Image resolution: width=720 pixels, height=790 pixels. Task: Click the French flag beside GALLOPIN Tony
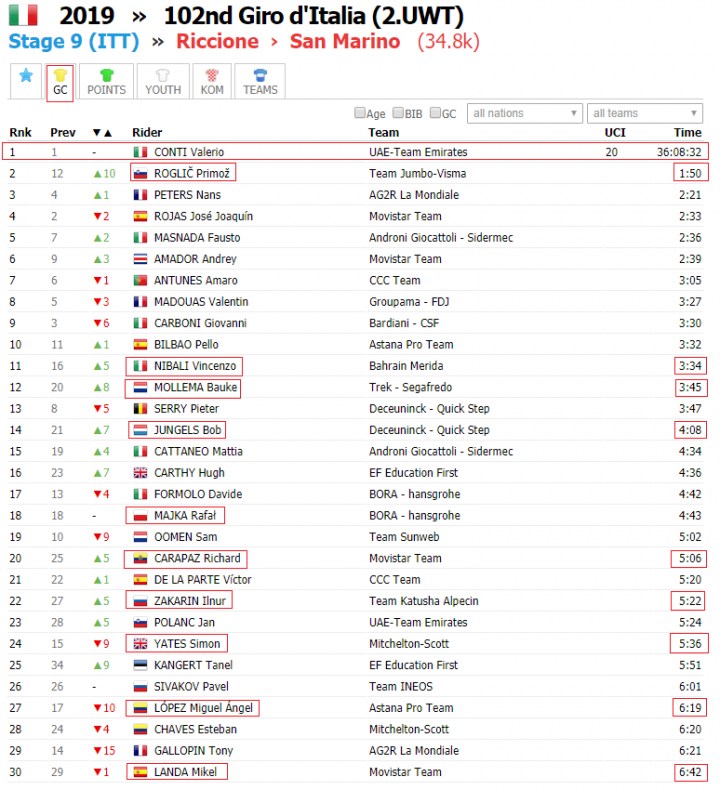pos(140,751)
